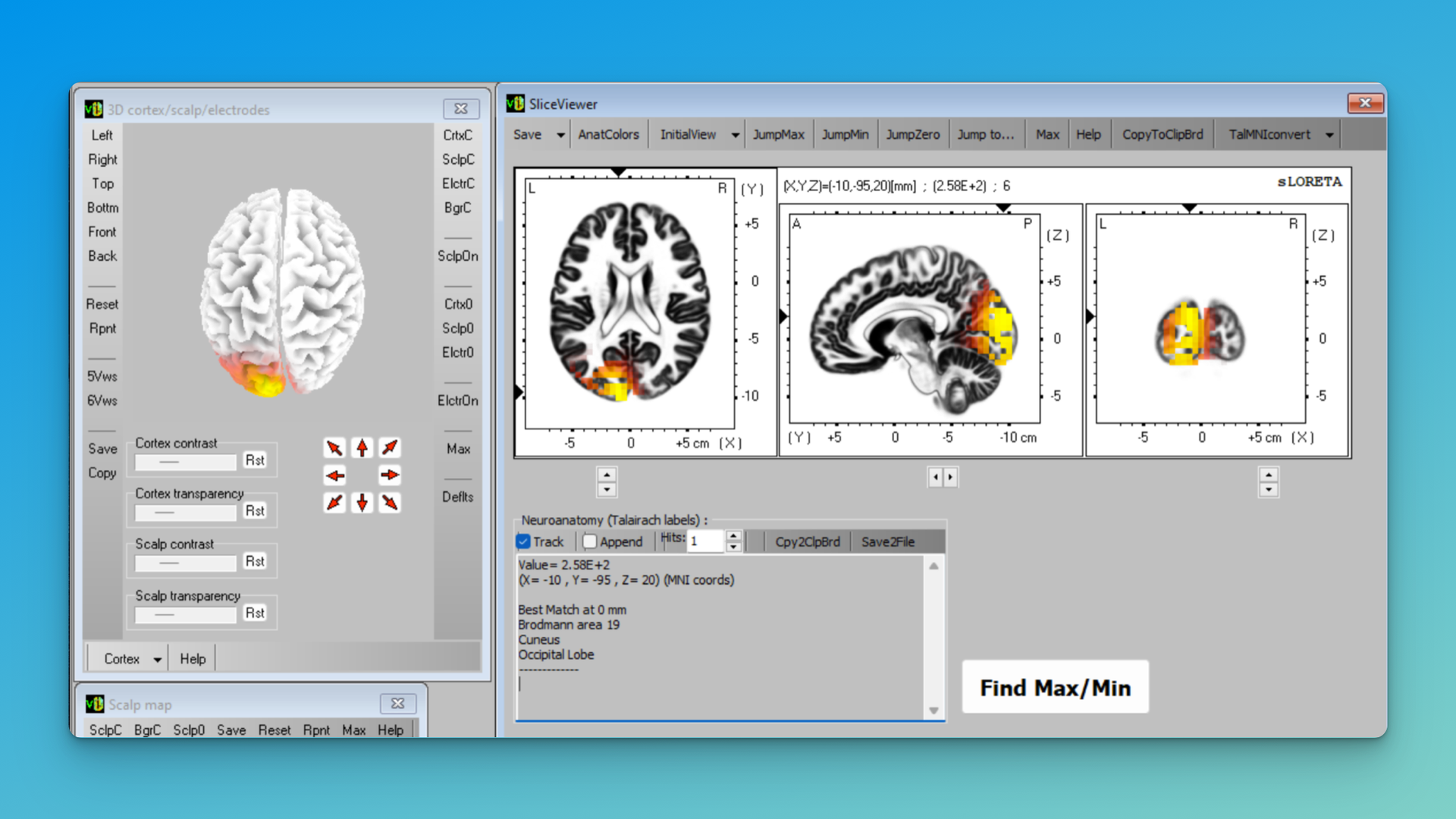Click the right rotation arrow icon

pyautogui.click(x=390, y=475)
